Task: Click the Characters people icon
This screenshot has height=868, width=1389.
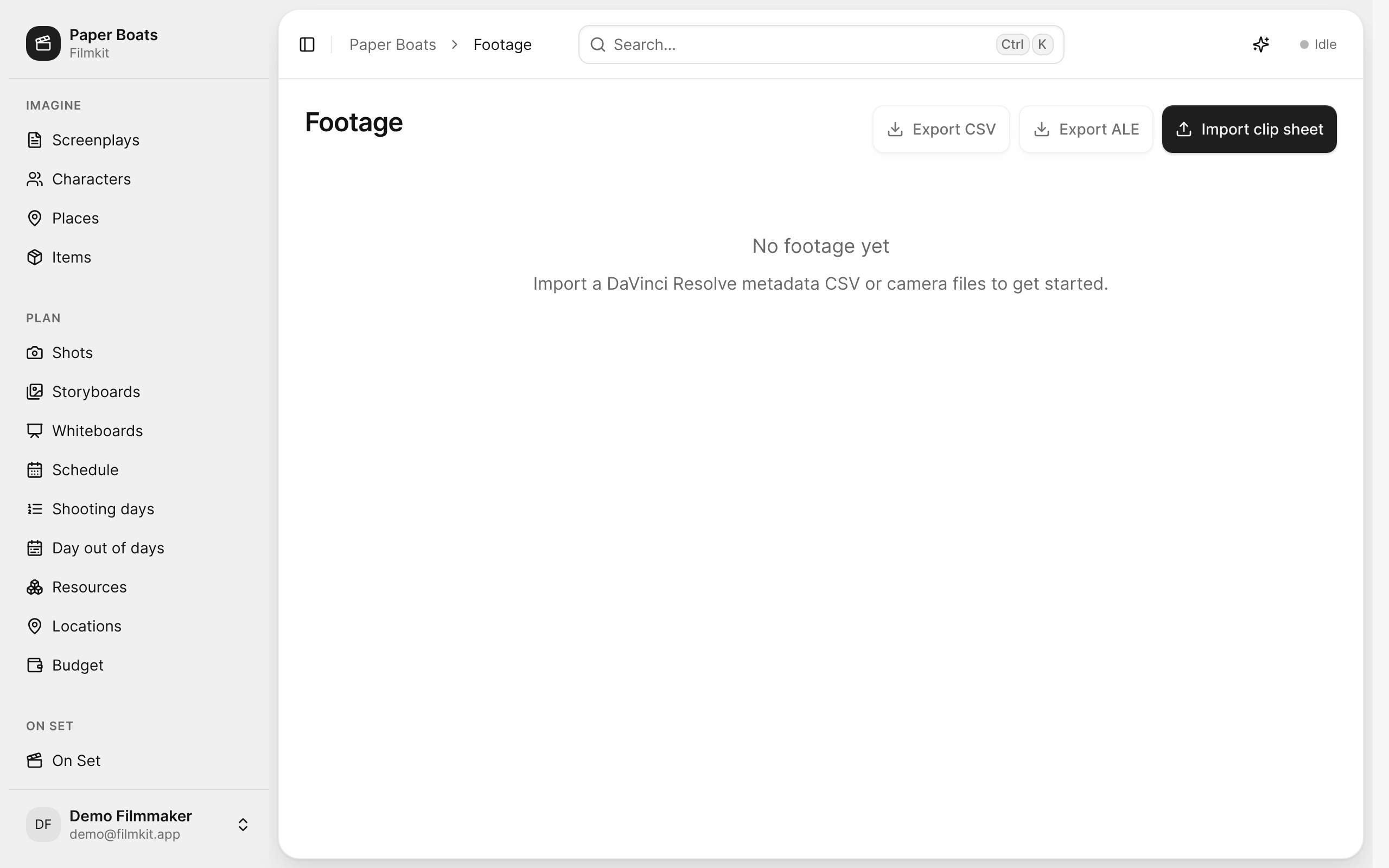Action: [x=34, y=179]
